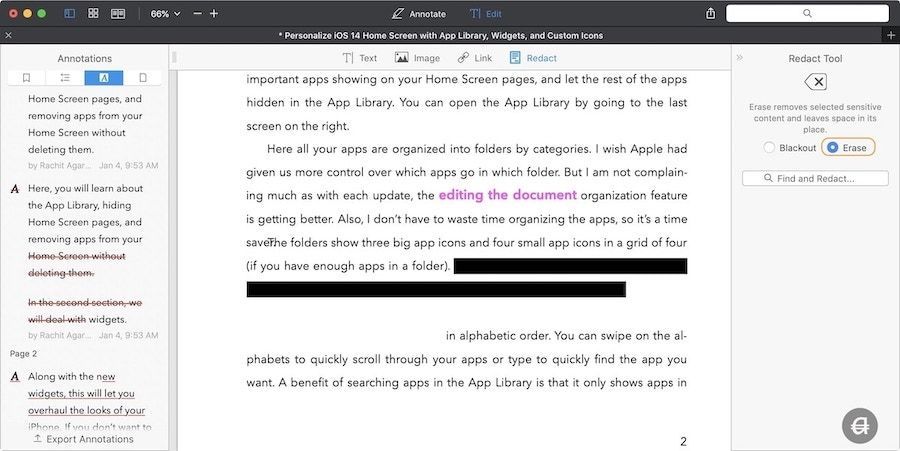Switch to Edit mode
The width and height of the screenshot is (900, 451).
[486, 14]
